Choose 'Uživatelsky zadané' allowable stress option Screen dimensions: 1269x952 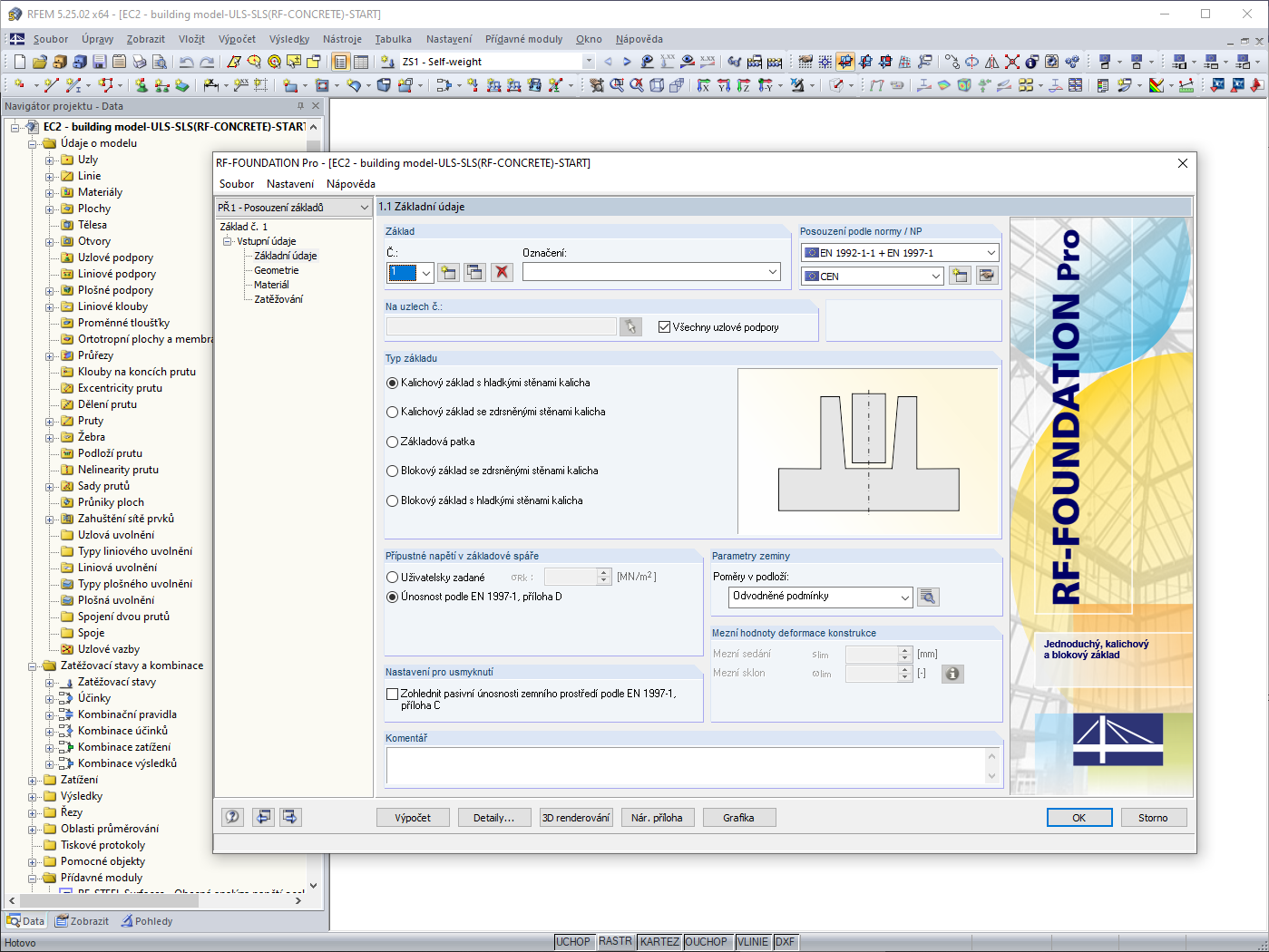point(393,578)
